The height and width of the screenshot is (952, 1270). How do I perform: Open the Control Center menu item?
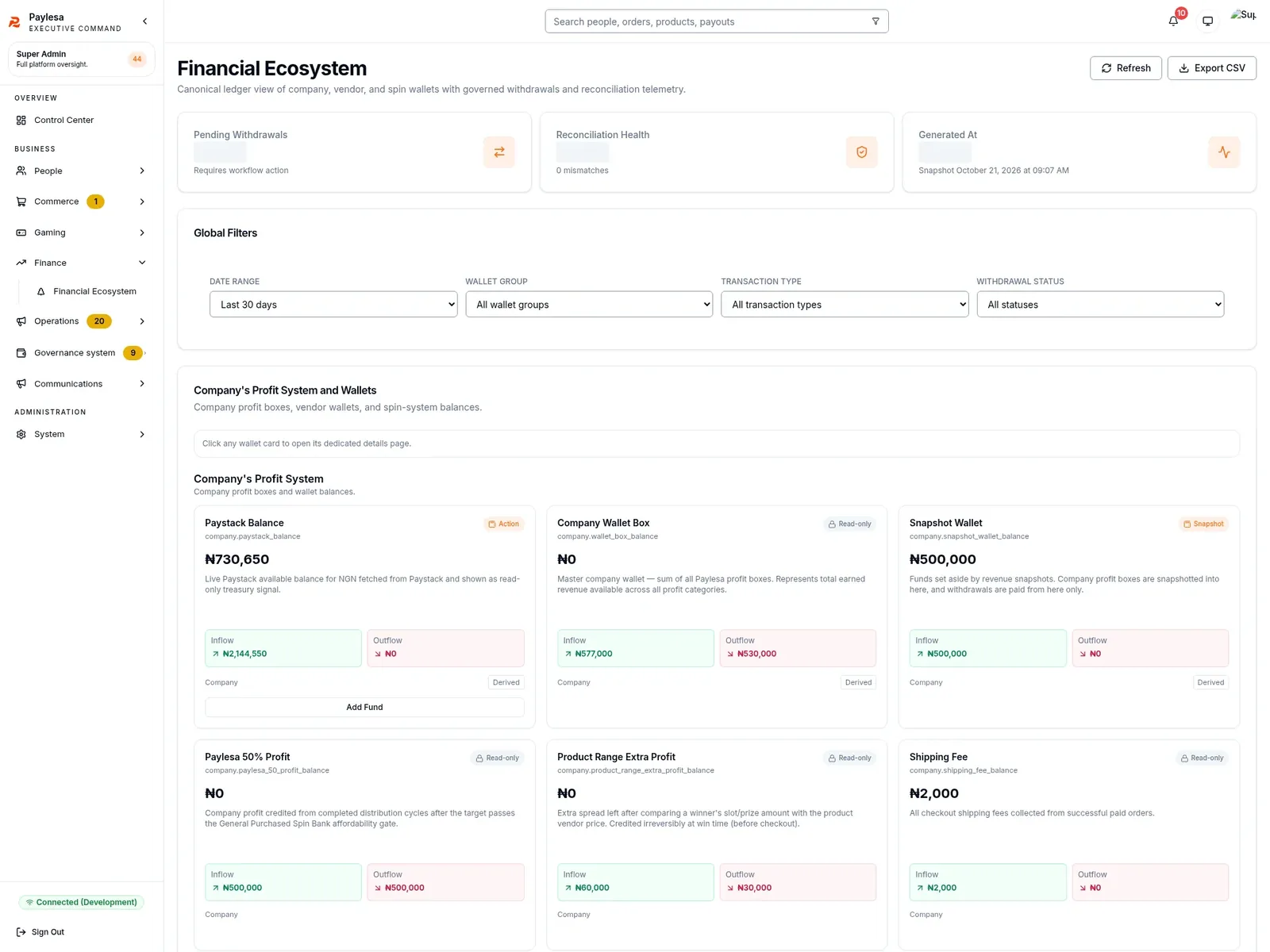point(82,121)
